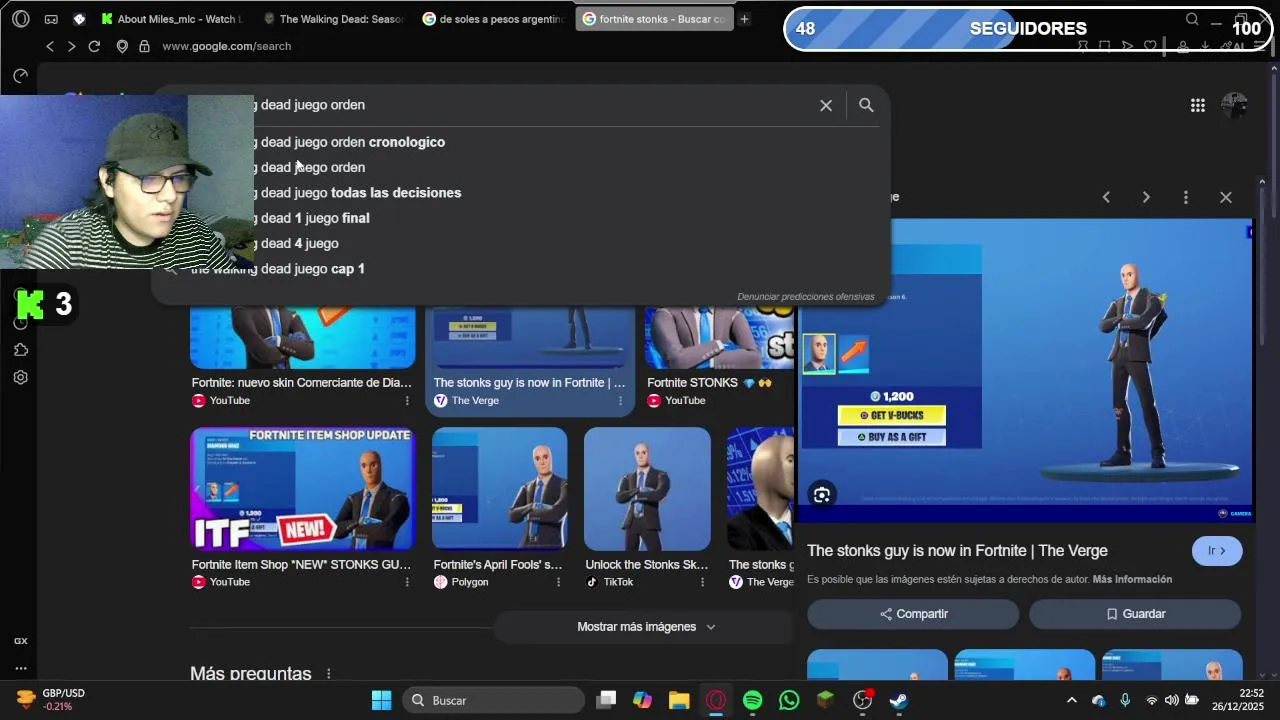The height and width of the screenshot is (720, 1280).
Task: Open the Opera menu icon
Action: pos(20,19)
